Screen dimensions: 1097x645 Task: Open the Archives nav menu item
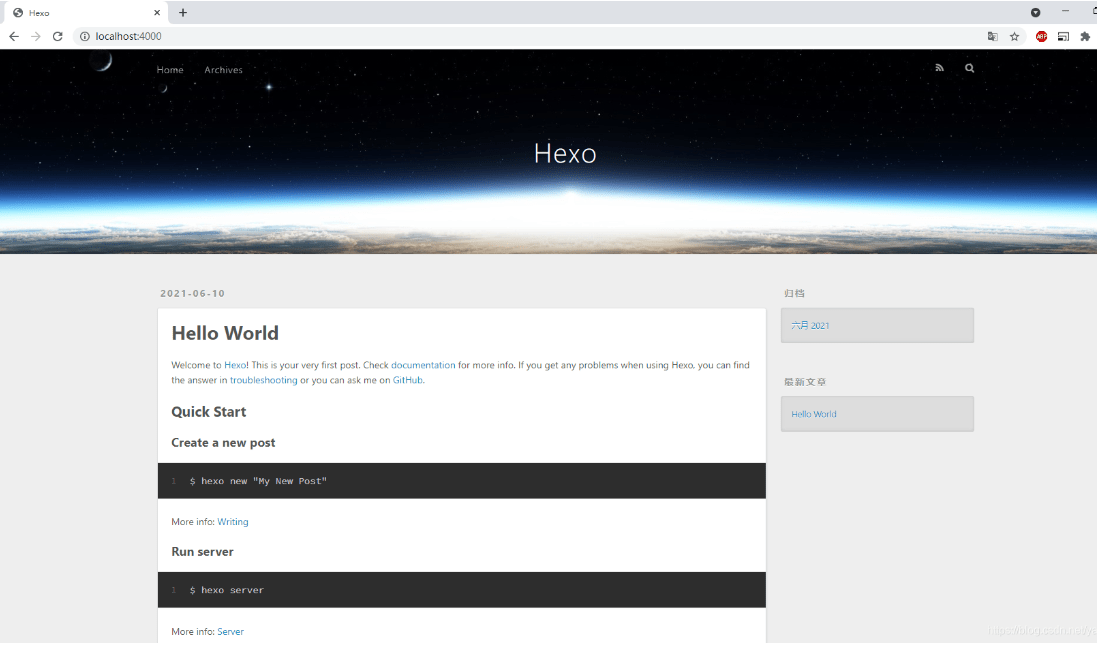click(x=223, y=70)
